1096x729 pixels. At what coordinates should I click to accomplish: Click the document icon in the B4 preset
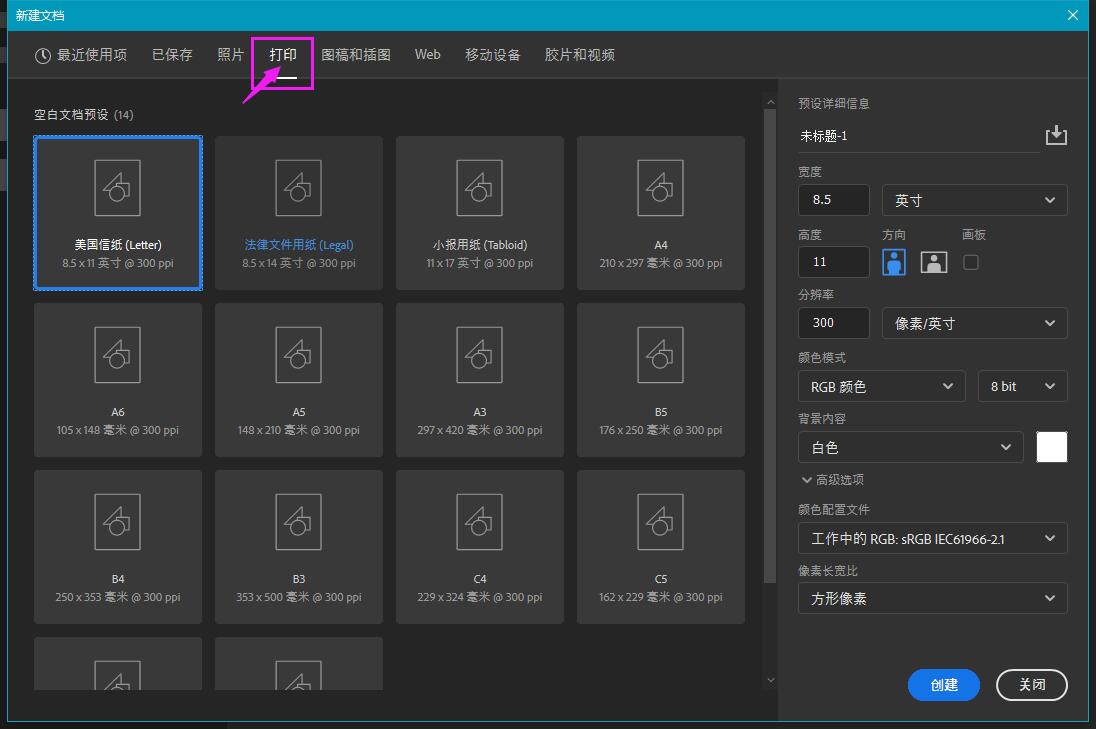pyautogui.click(x=117, y=522)
